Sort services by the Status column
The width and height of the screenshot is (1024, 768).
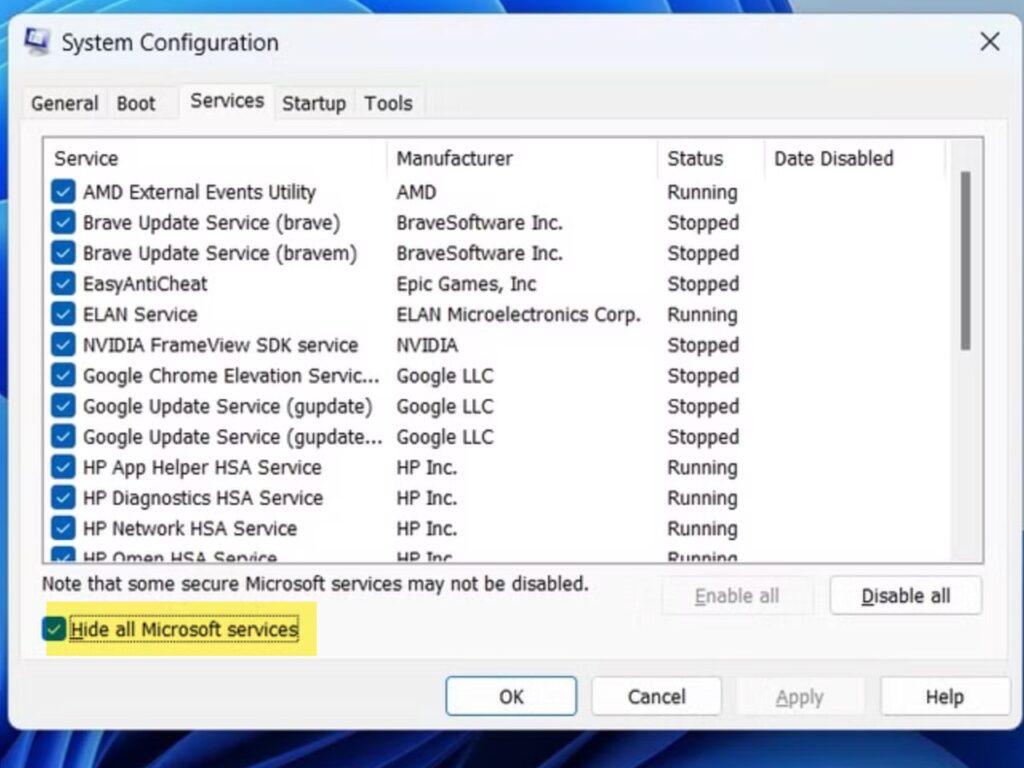pos(695,158)
